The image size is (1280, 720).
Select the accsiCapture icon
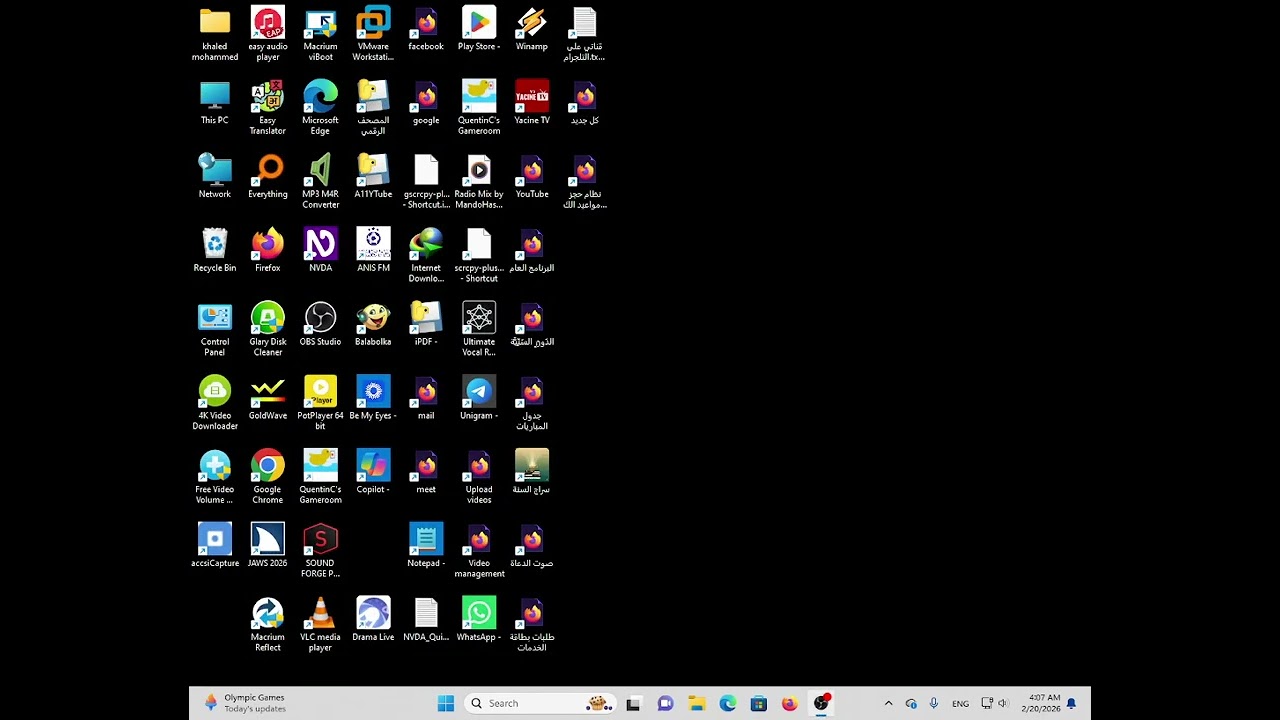click(215, 547)
